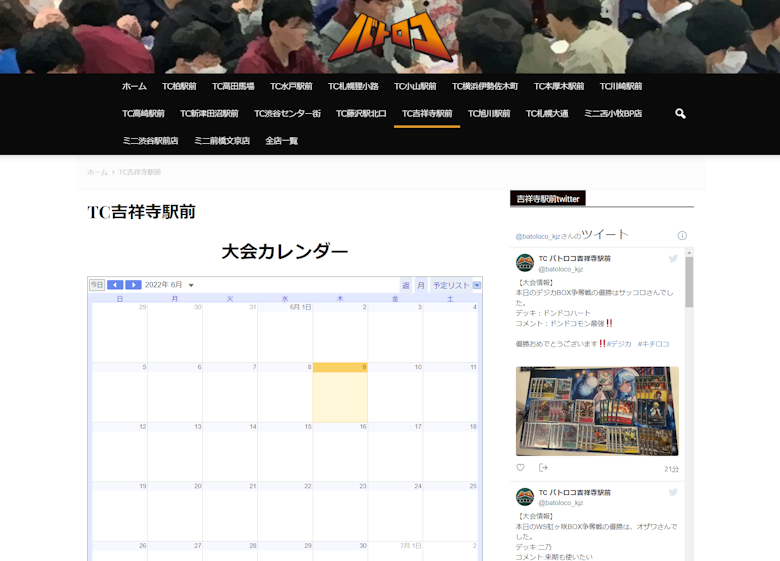The width and height of the screenshot is (780, 561).
Task: Click the 大会カレンダー heading
Action: click(x=285, y=252)
